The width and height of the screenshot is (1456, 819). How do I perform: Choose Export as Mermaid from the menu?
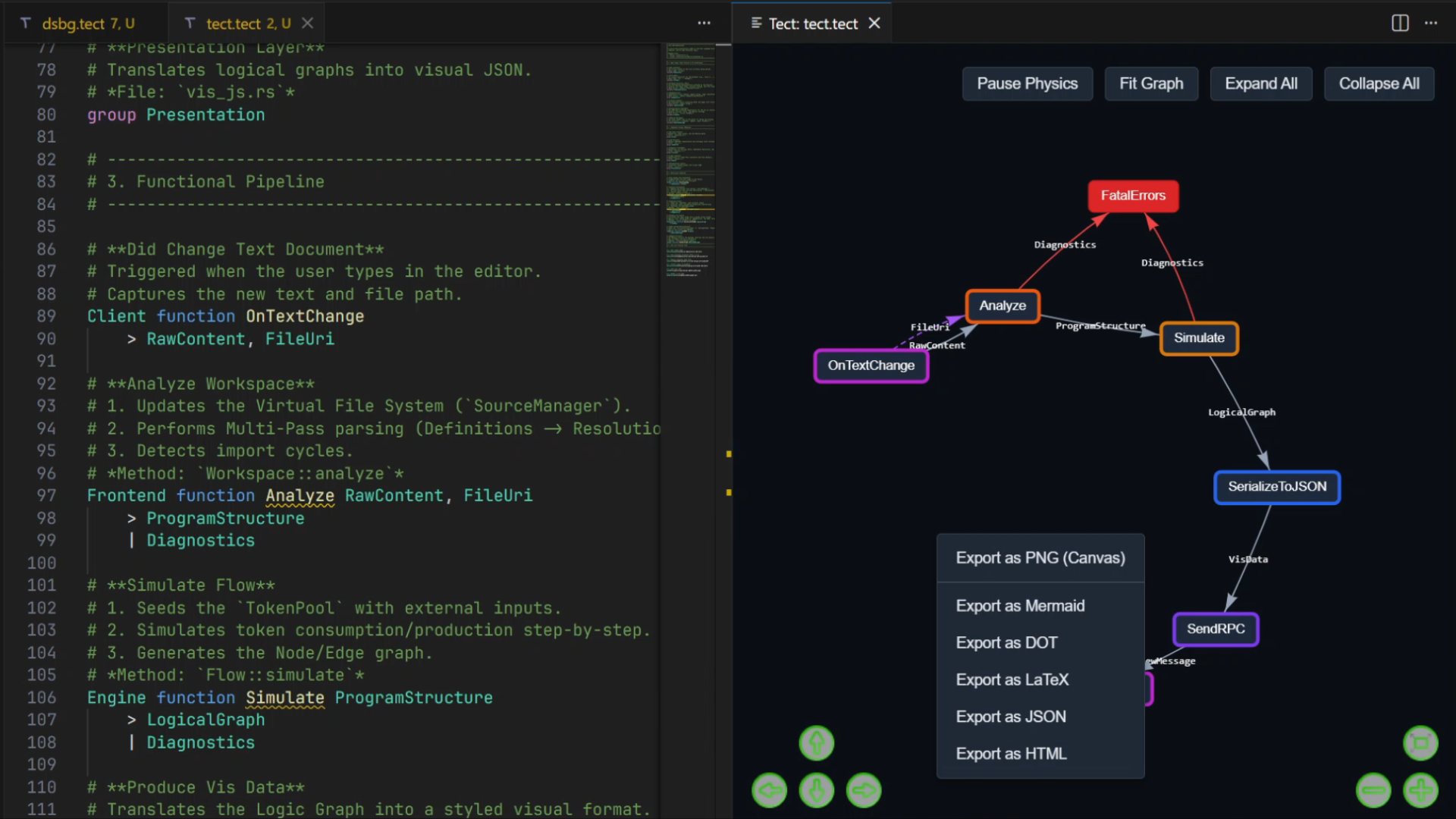[1020, 605]
